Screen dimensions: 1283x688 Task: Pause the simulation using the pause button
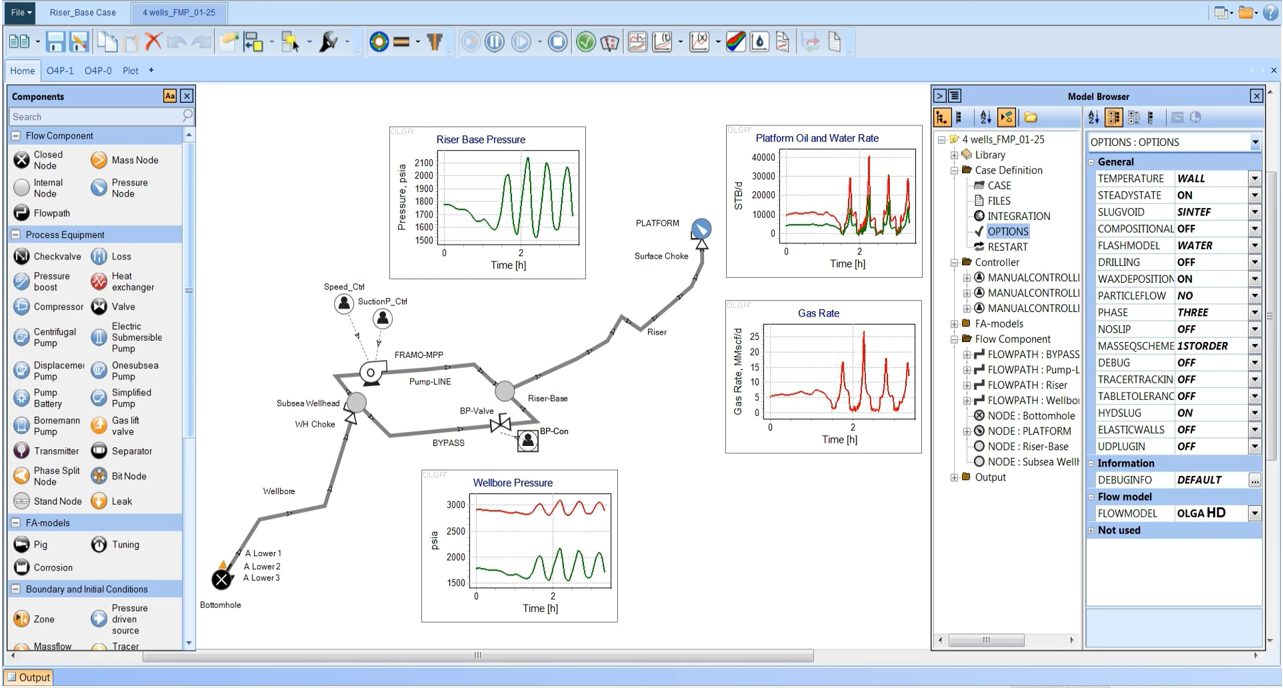(494, 42)
